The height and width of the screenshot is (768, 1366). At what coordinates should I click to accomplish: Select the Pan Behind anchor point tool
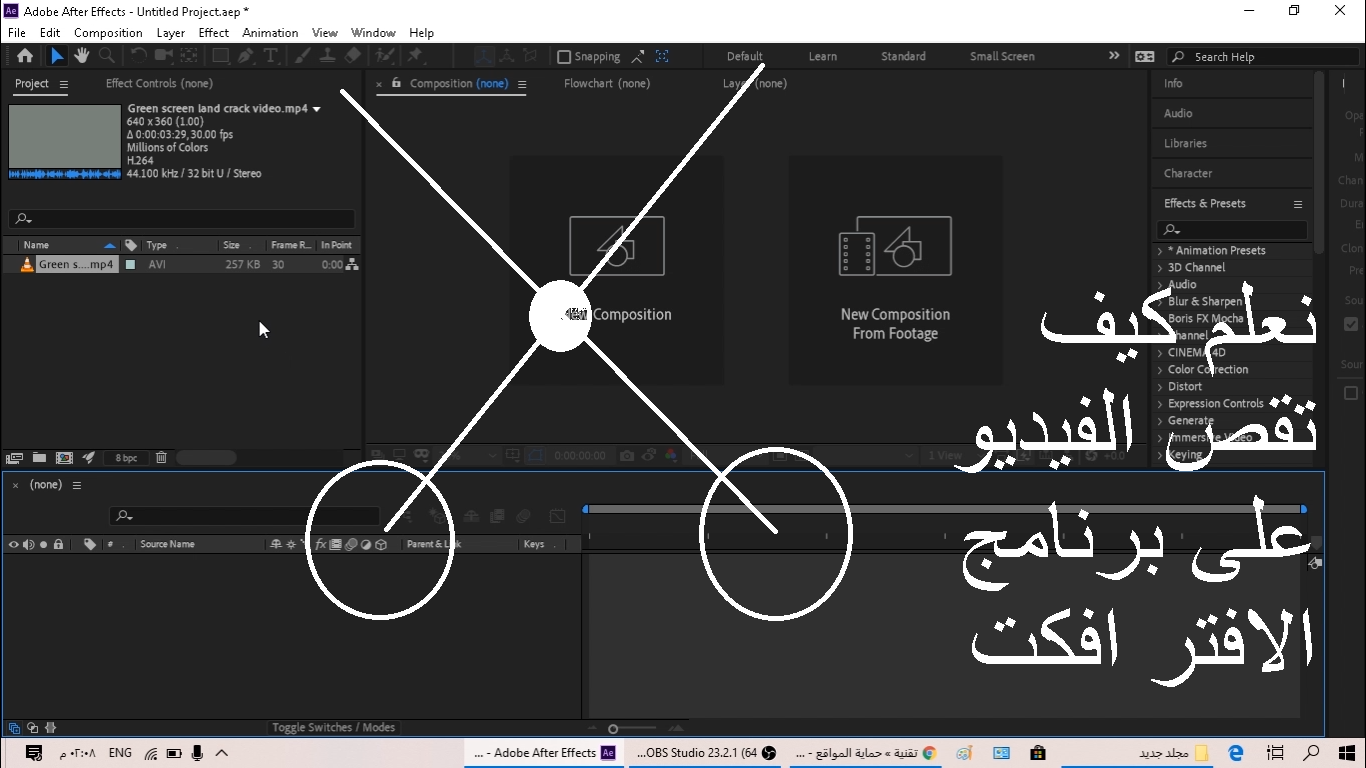point(188,56)
